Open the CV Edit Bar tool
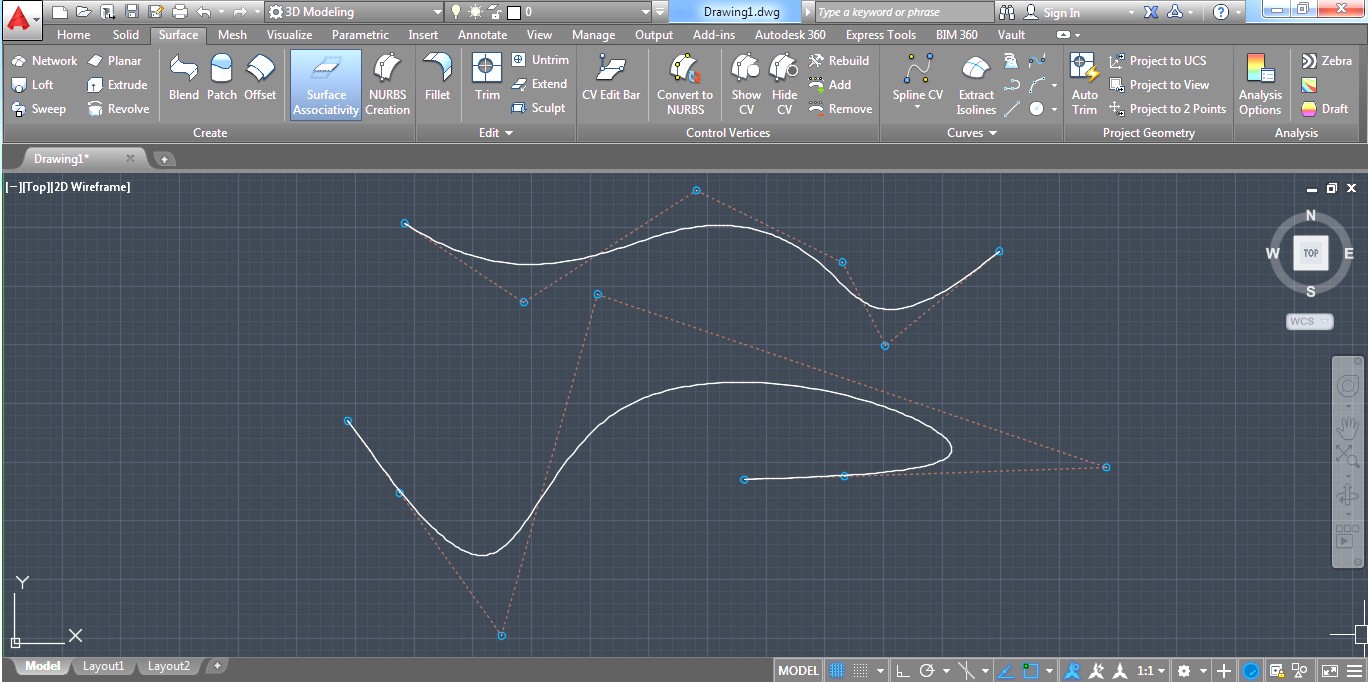This screenshot has width=1368, height=682. point(611,78)
